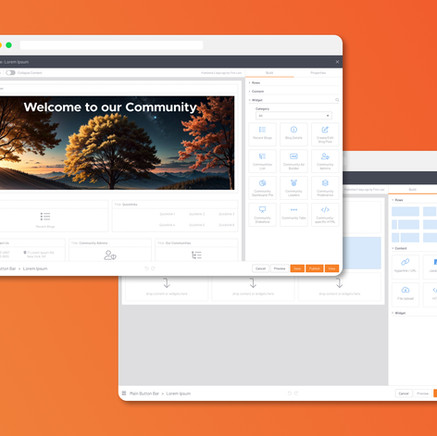Click the widget search magnifier icon
The height and width of the screenshot is (436, 437).
point(337,100)
